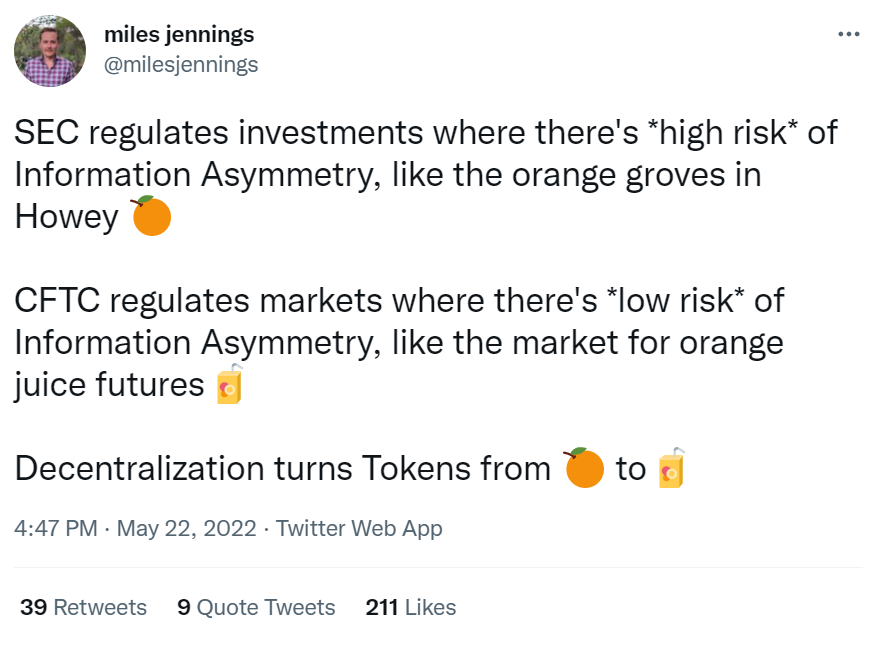Open the 9 Quote Tweets list
The image size is (873, 646).
[256, 607]
